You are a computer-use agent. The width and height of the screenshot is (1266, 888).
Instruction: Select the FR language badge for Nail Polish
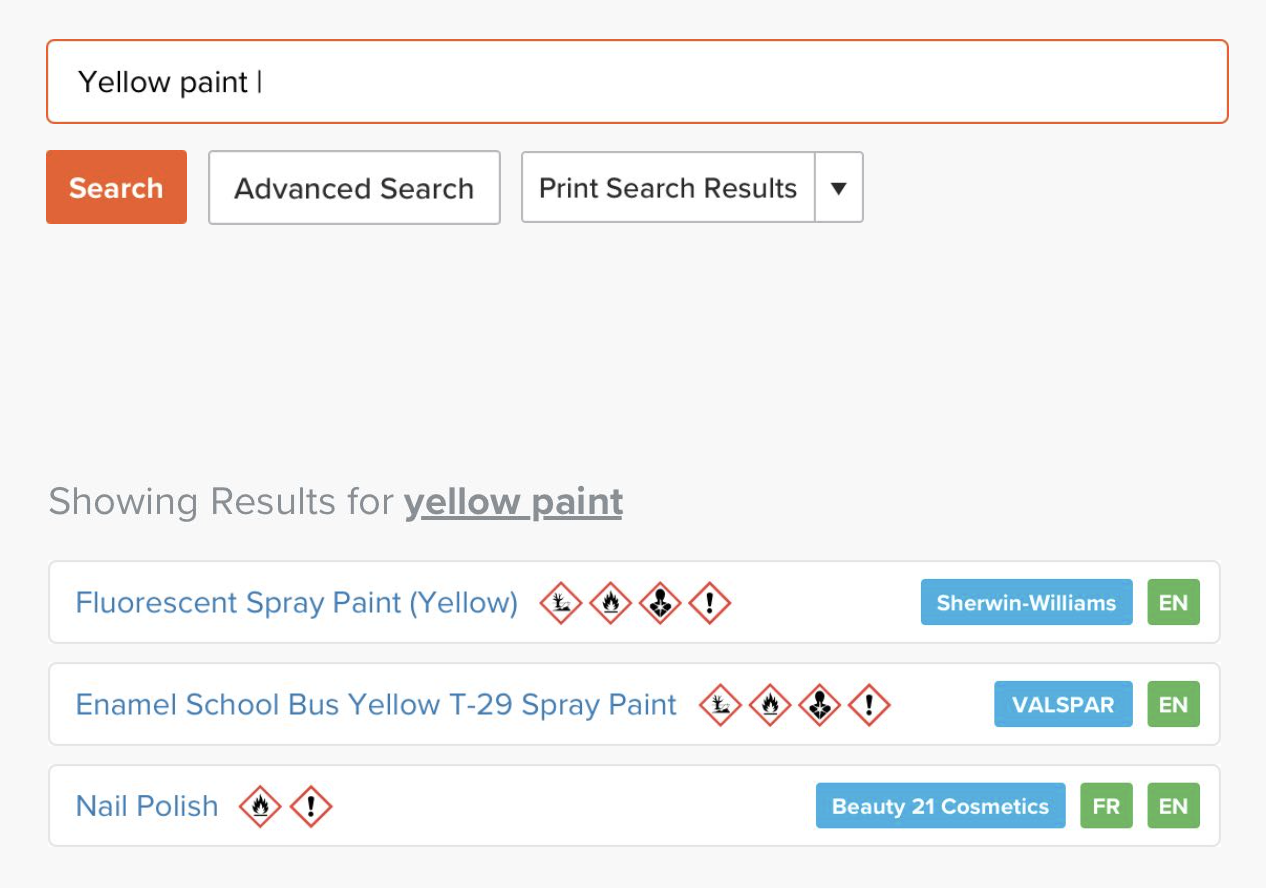coord(1106,806)
